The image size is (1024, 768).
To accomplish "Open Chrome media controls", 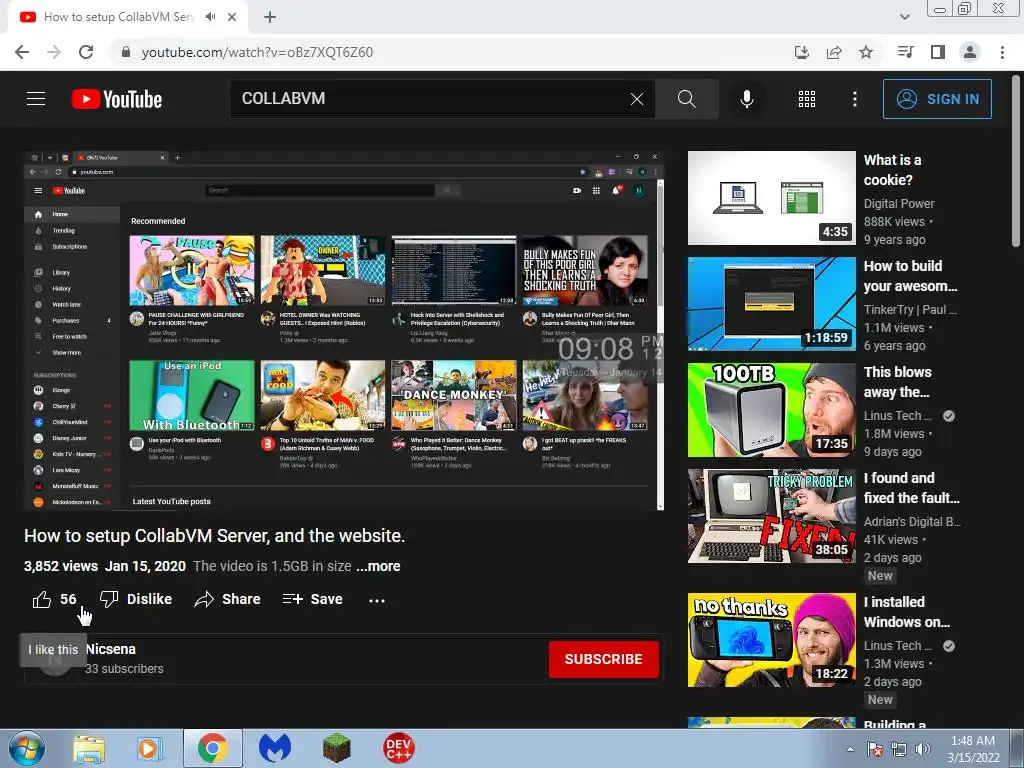I will pos(906,52).
